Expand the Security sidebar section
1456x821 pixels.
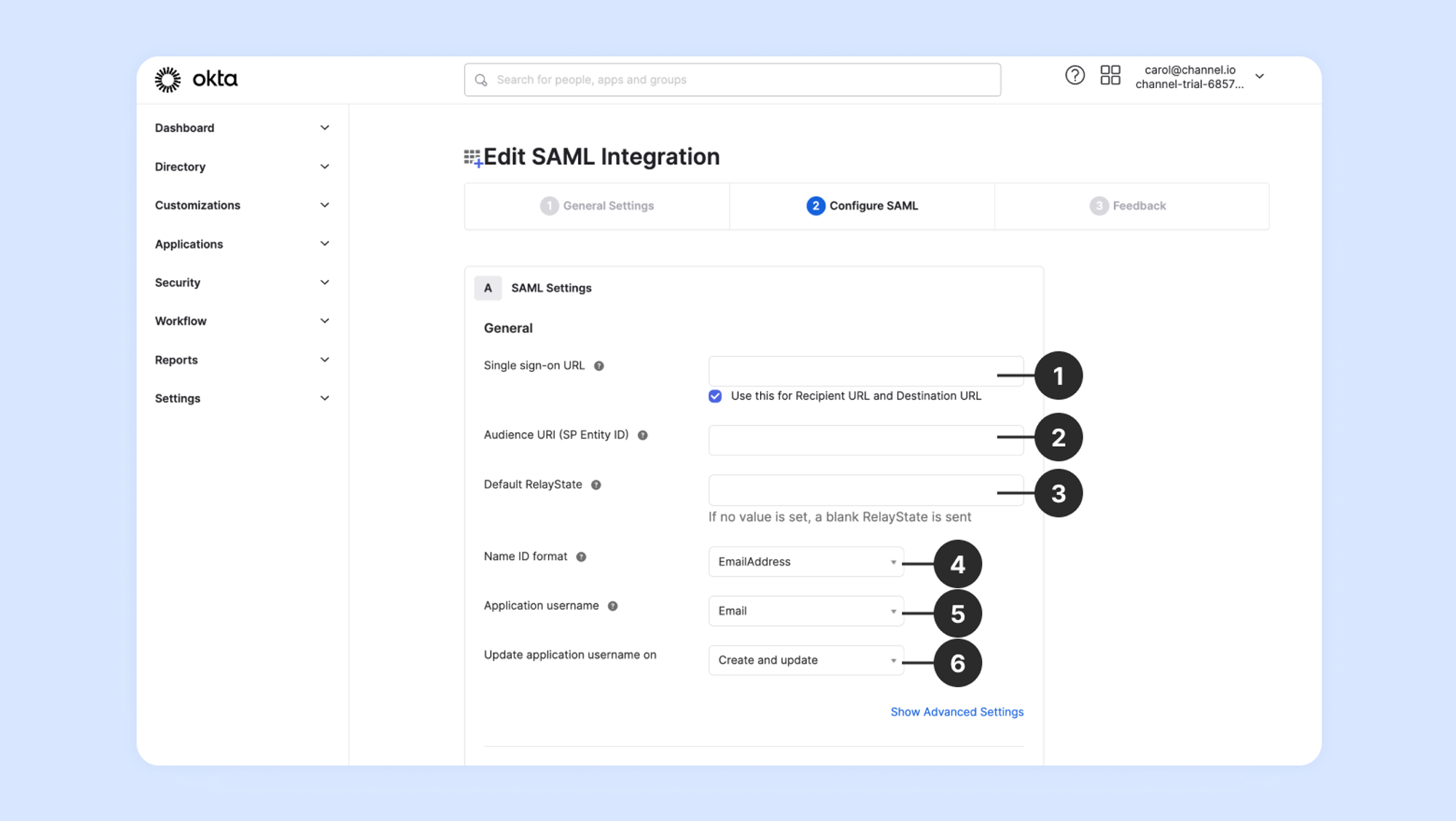tap(242, 282)
